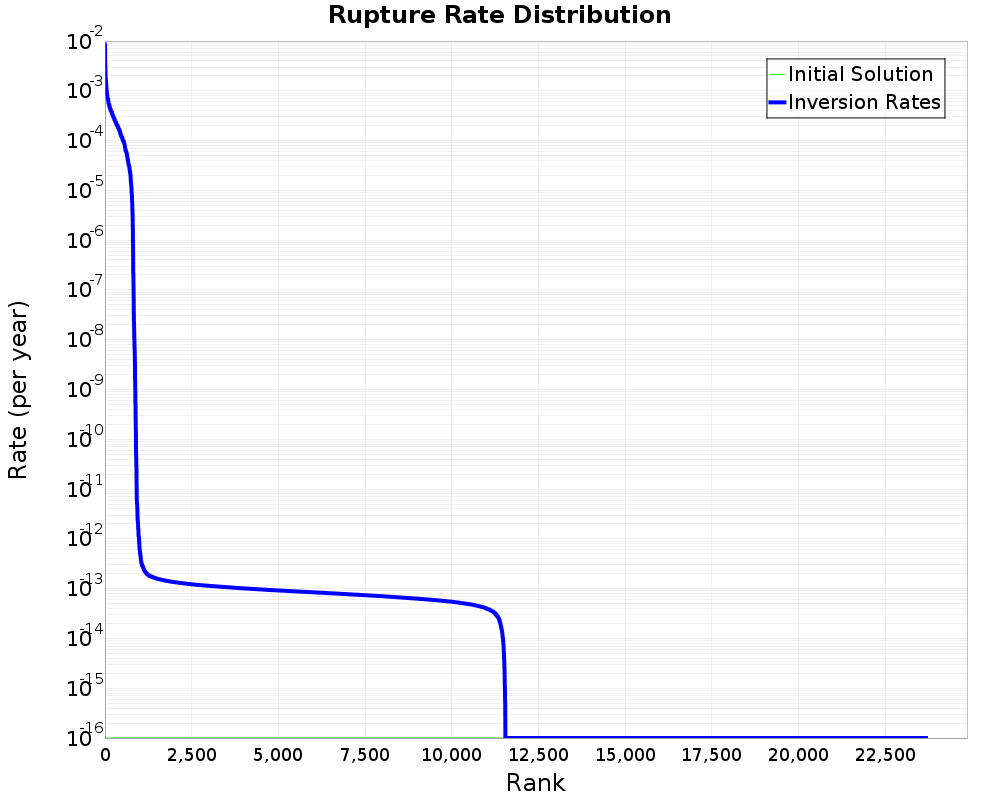1000x800 pixels.
Task: Select the Inversion Rates legend label
Action: (x=864, y=102)
